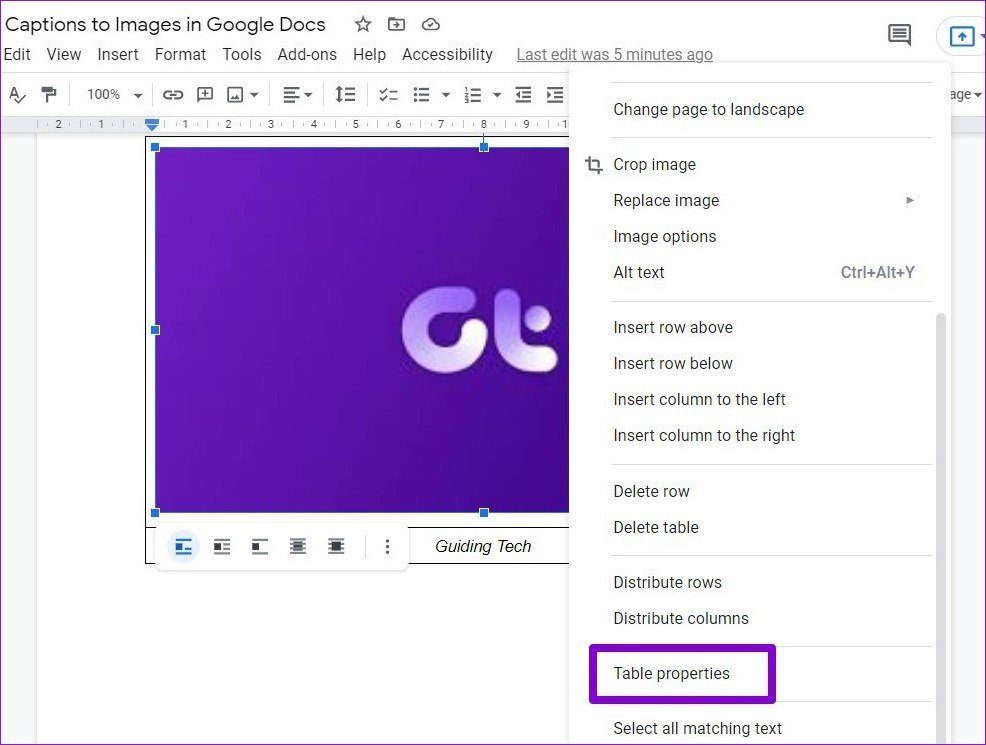Image resolution: width=986 pixels, height=745 pixels.
Task: Insert a checklist
Action: click(388, 95)
